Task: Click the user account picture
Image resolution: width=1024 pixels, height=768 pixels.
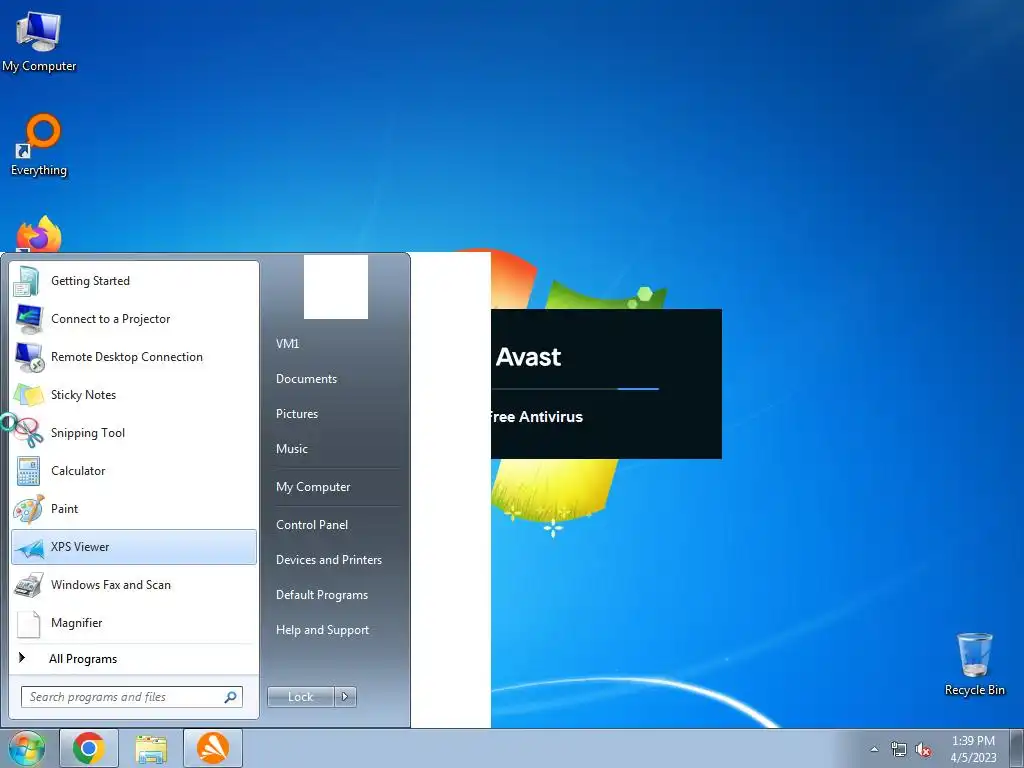Action: (336, 287)
